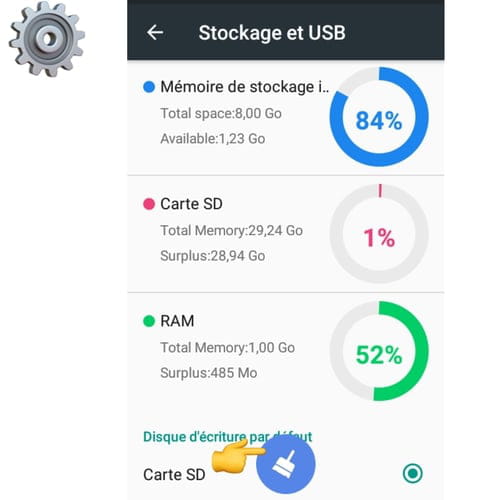Click the pointing hand emoji
This screenshot has width=500, height=500.
pyautogui.click(x=238, y=456)
